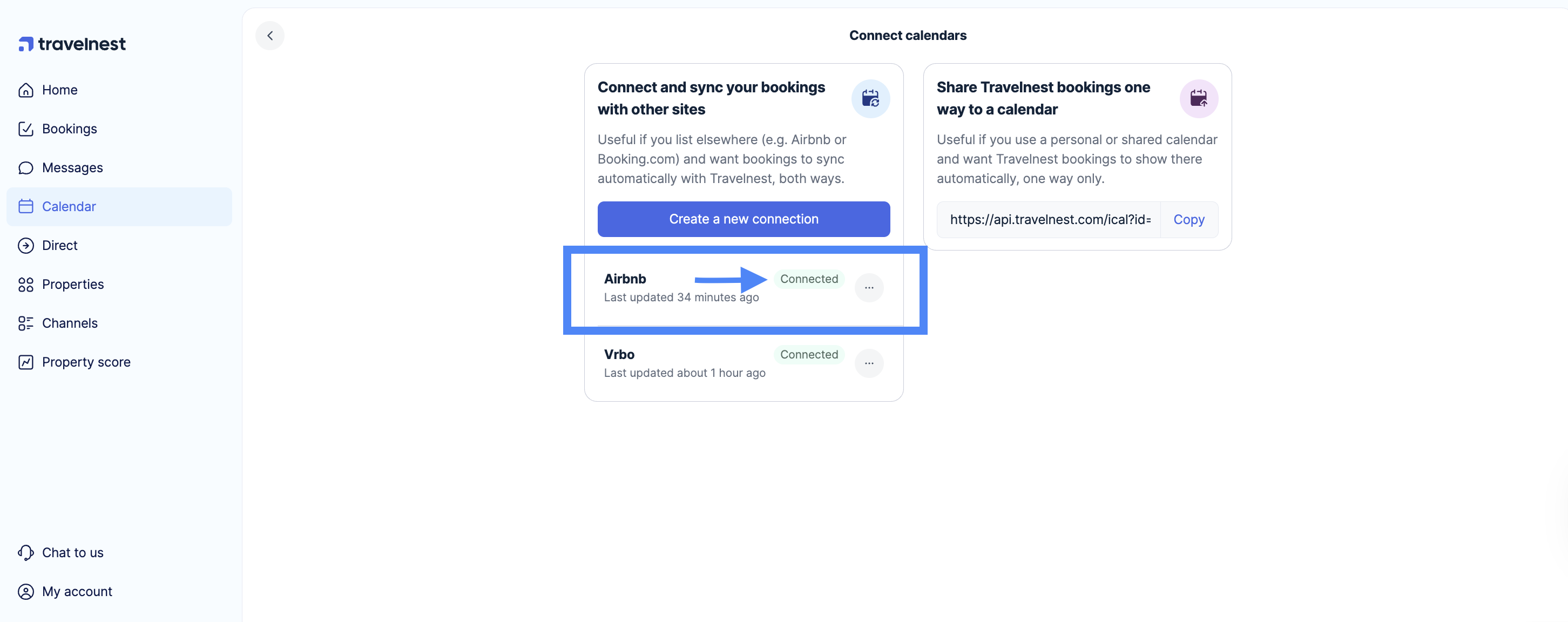This screenshot has height=622, width=1568.
Task: Click the Connected badge next to Airbnb
Action: tap(809, 279)
